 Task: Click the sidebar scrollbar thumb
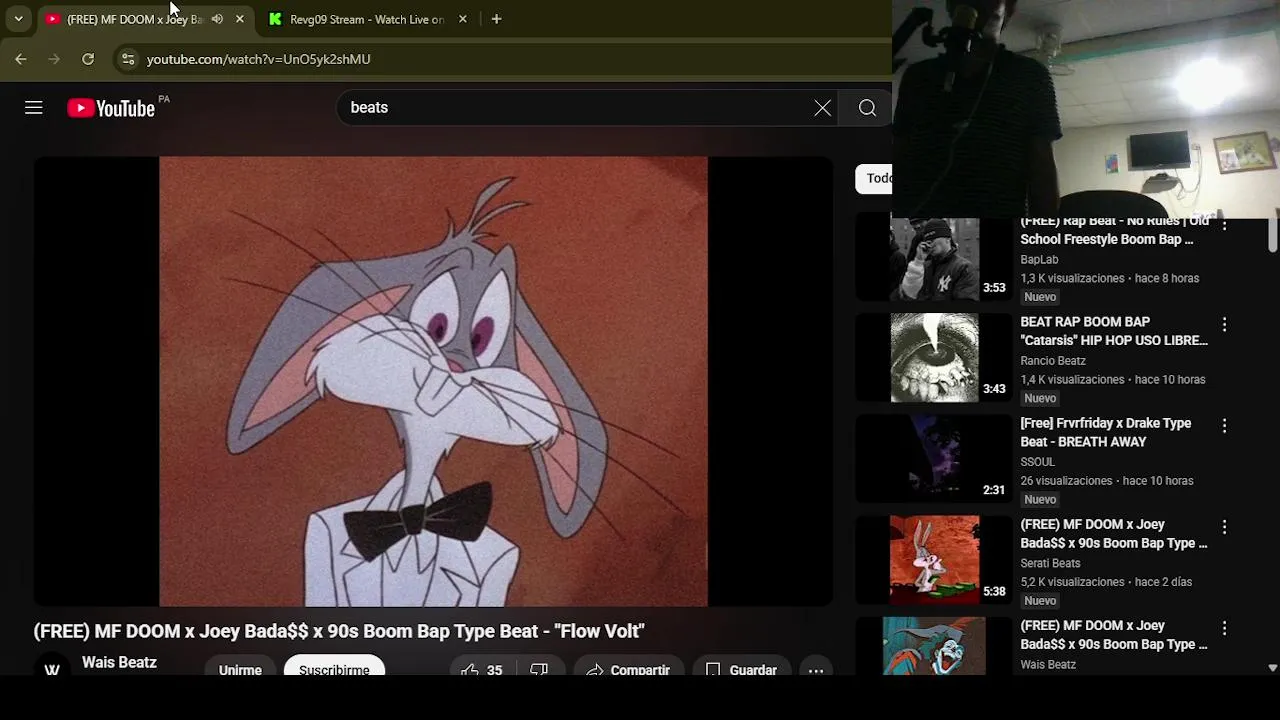tap(1272, 234)
